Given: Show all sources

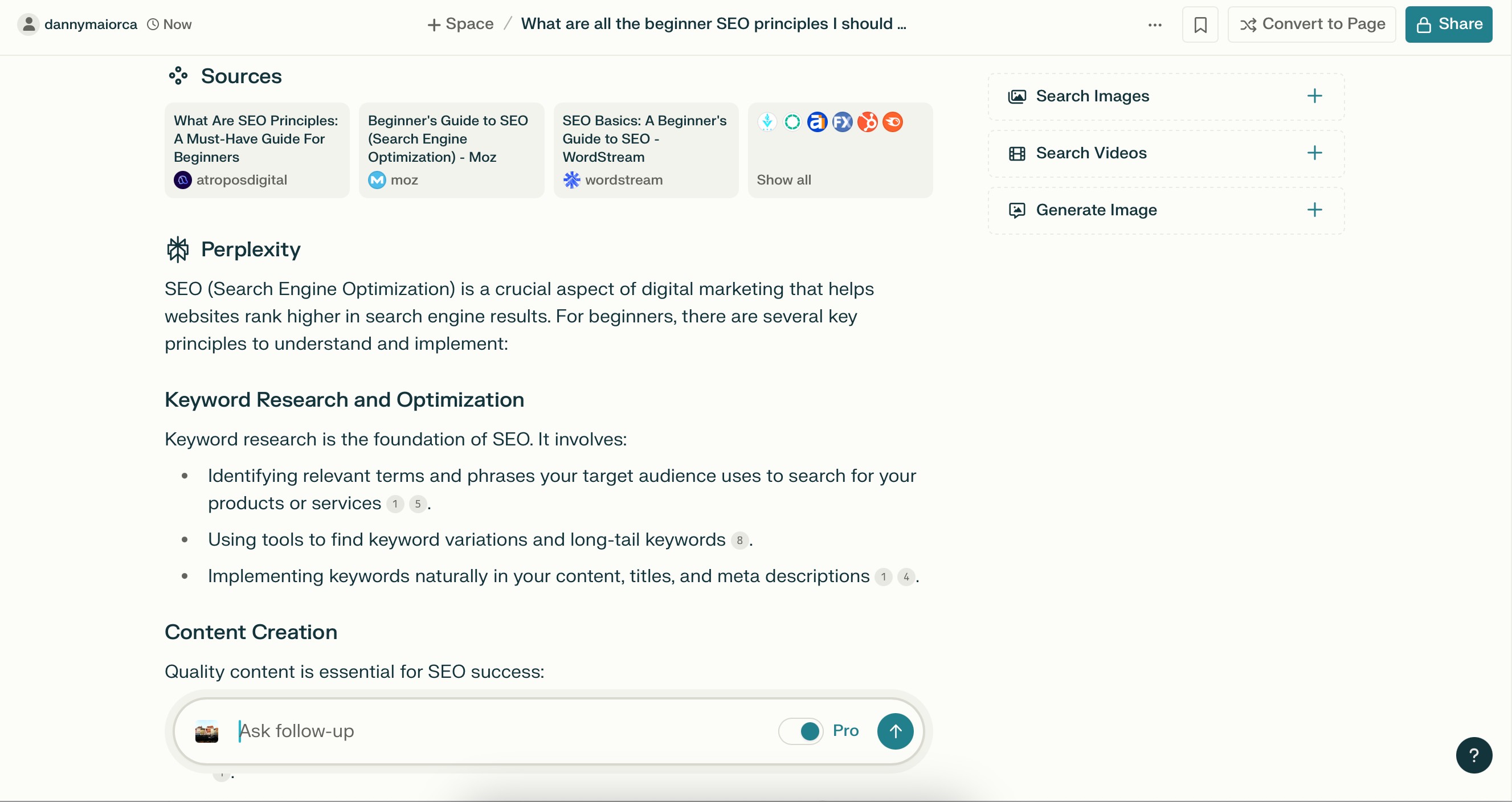Looking at the screenshot, I should pyautogui.click(x=783, y=180).
